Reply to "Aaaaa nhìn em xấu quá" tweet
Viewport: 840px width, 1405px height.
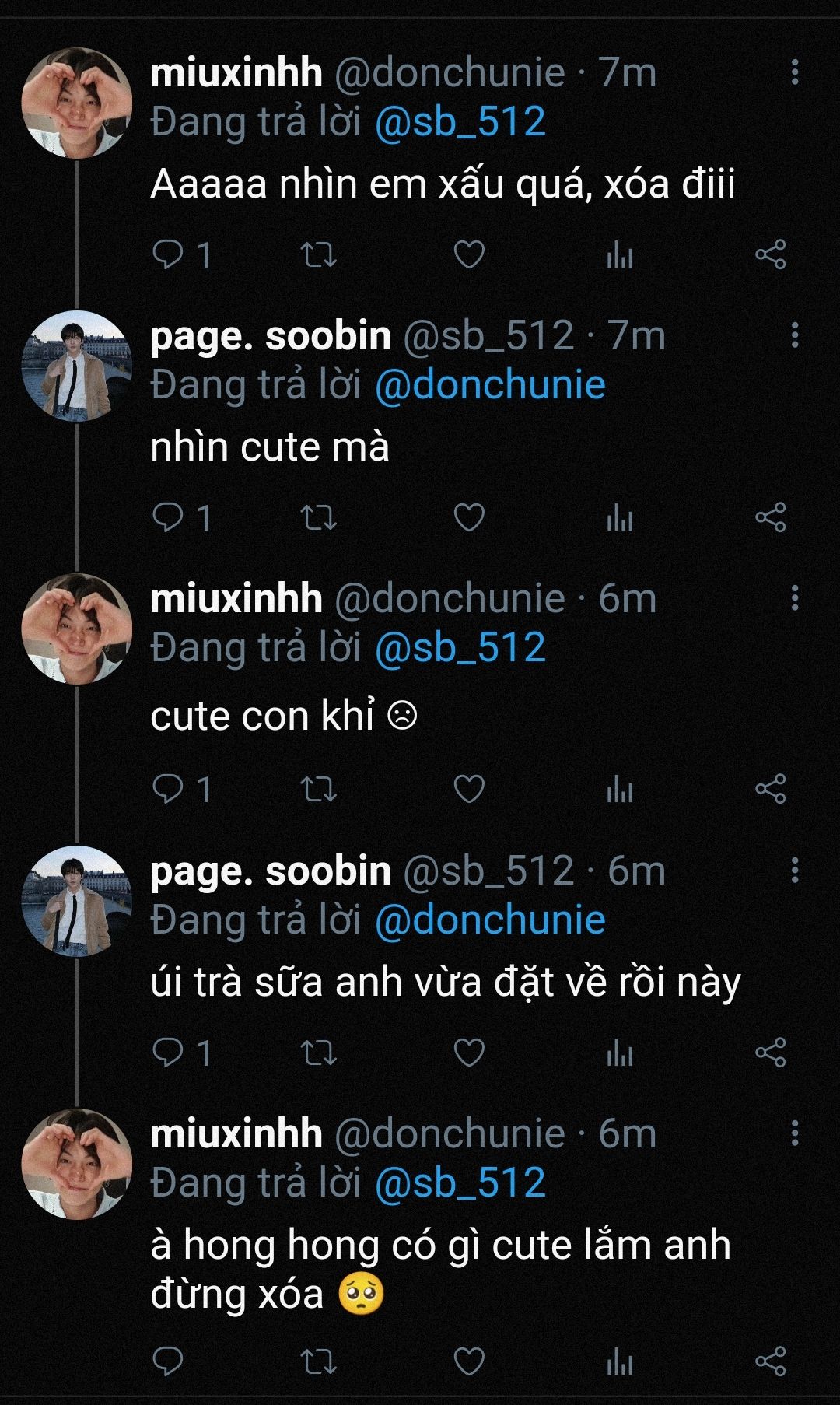(168, 255)
